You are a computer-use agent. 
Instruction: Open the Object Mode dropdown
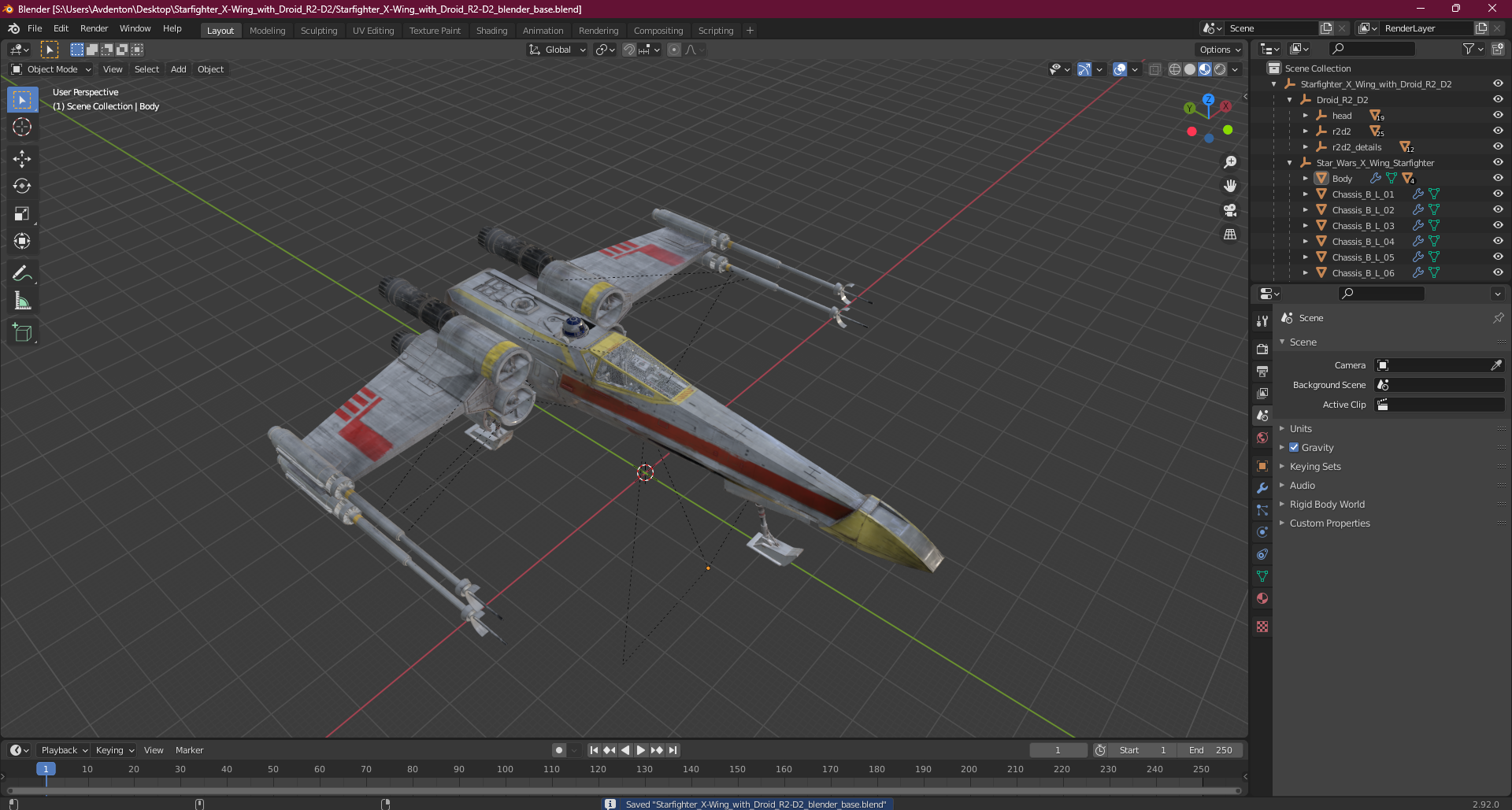pos(51,69)
